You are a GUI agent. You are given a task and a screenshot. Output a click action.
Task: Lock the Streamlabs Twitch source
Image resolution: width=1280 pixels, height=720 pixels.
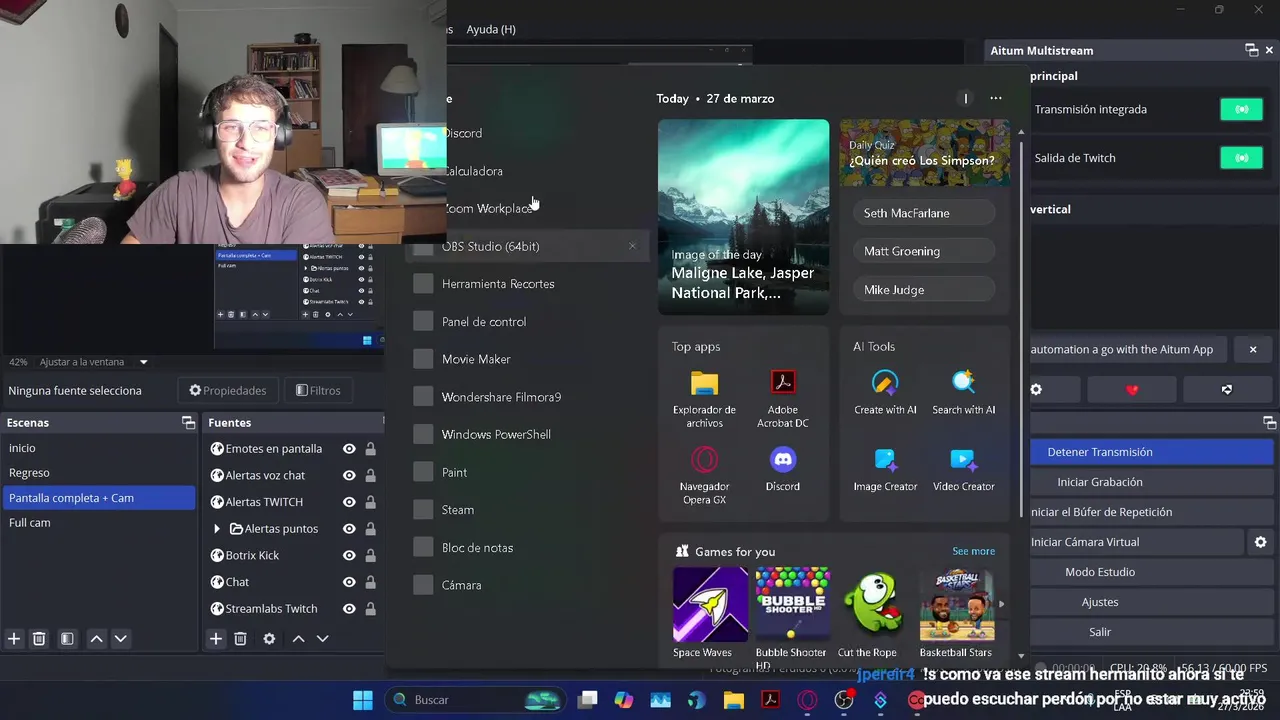370,608
